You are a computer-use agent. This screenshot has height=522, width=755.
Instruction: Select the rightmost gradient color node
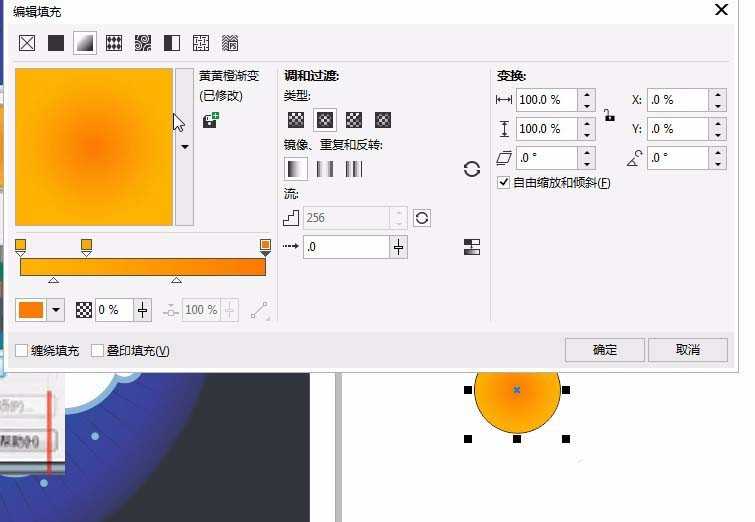(x=265, y=245)
